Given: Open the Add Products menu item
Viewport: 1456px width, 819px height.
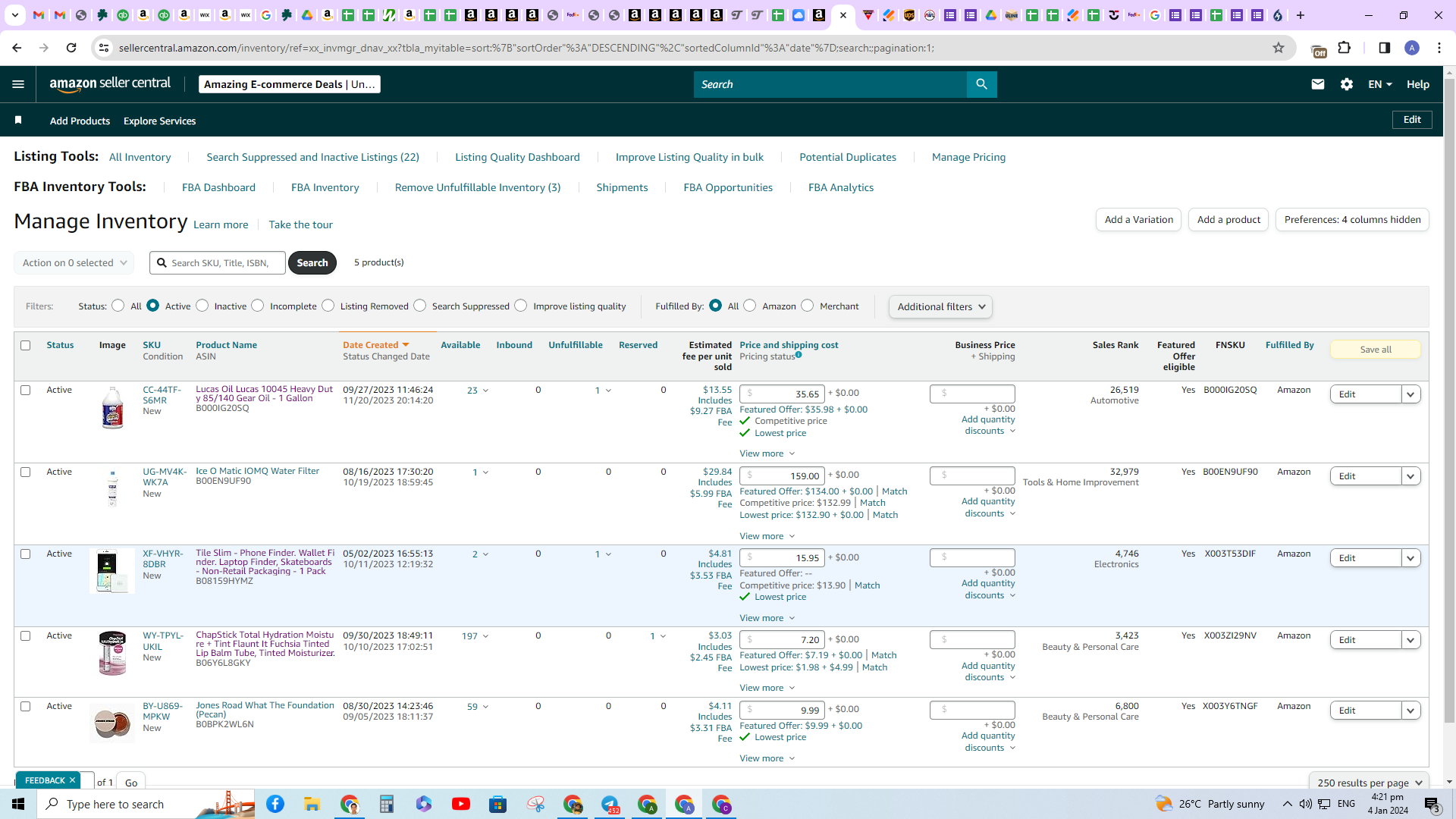Looking at the screenshot, I should (x=80, y=121).
